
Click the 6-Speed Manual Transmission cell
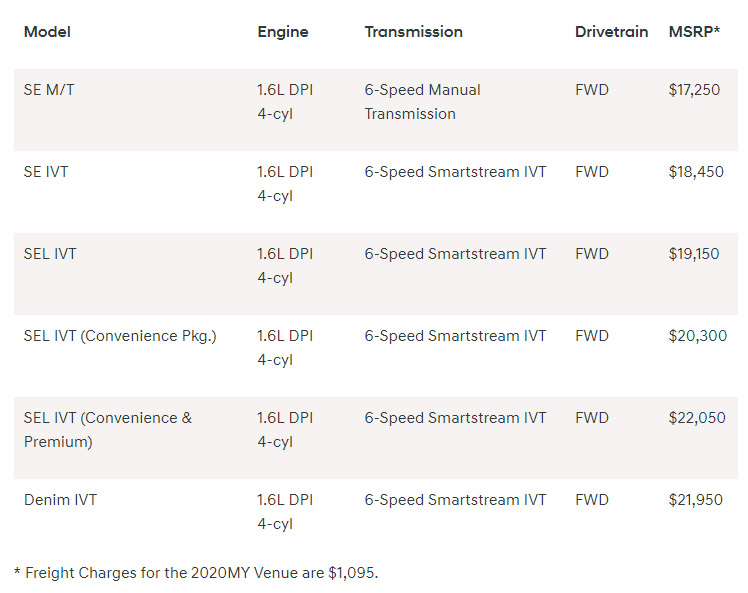(422, 101)
